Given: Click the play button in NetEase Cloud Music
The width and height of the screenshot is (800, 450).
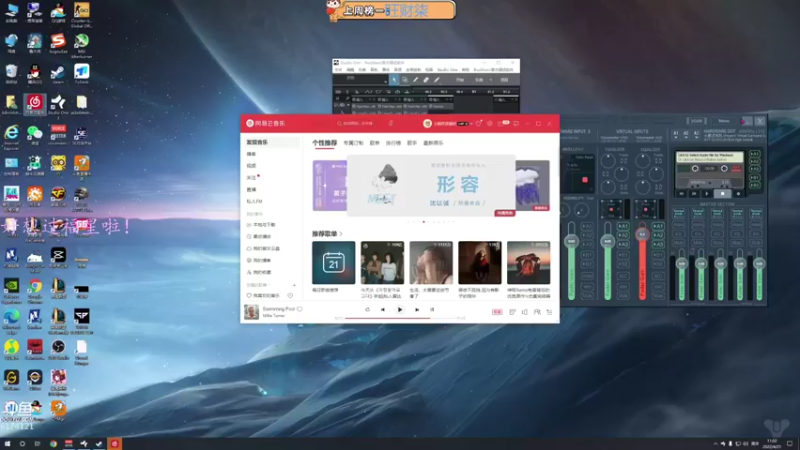Looking at the screenshot, I should (x=400, y=310).
